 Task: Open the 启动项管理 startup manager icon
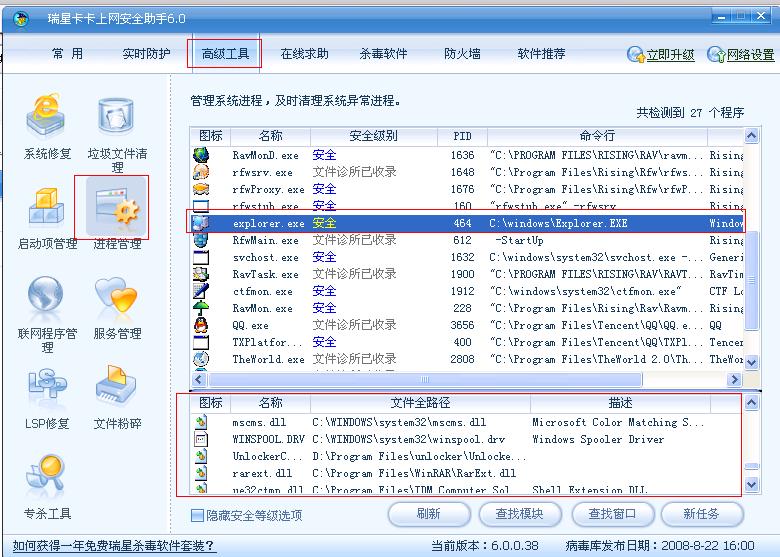point(47,206)
